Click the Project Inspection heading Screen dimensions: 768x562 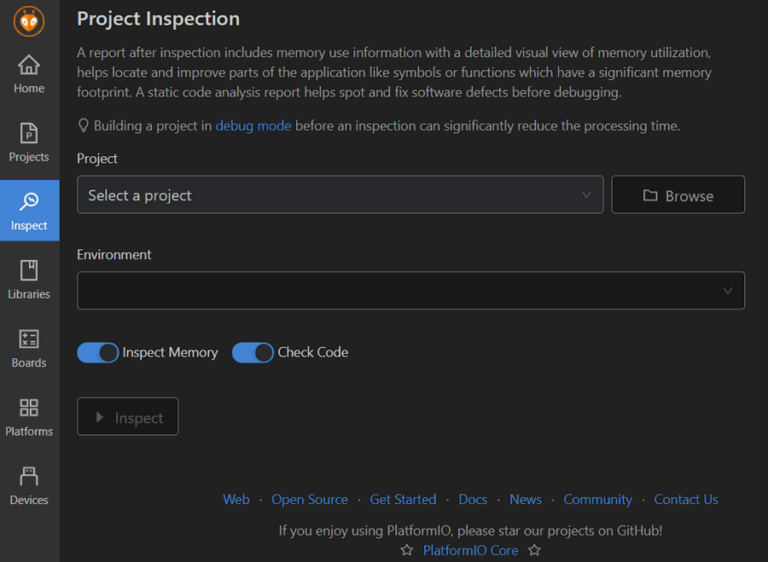(158, 19)
